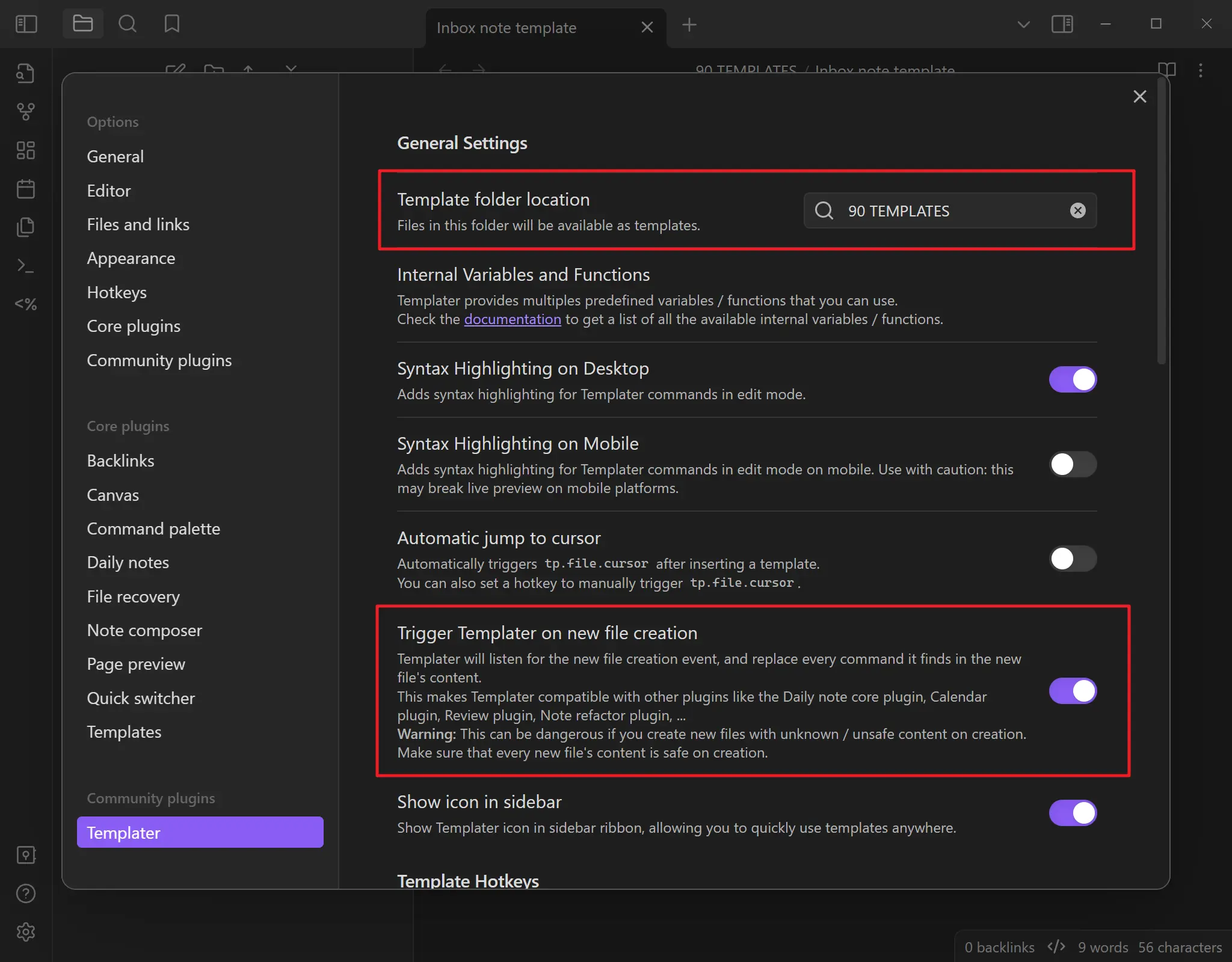
Task: Disable Syntax Highlighting on Desktop
Action: click(1073, 379)
